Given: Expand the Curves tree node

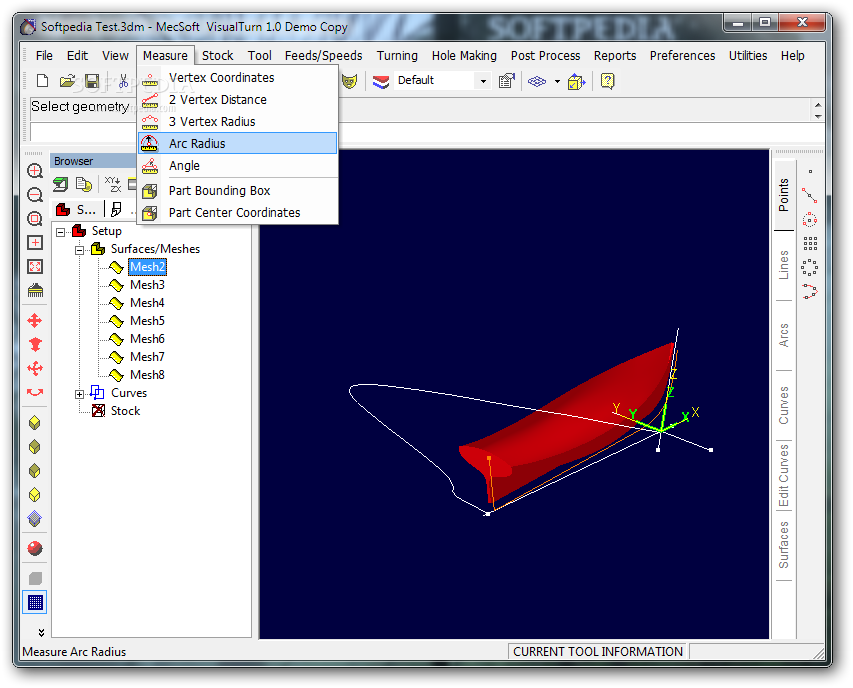Looking at the screenshot, I should 79,394.
